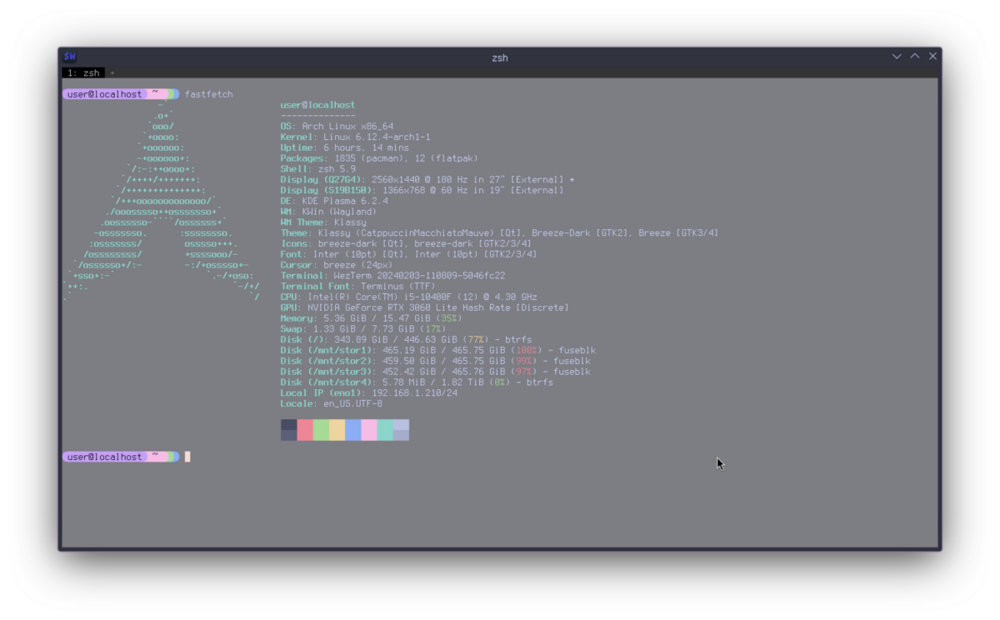Click the yellow color block
This screenshot has width=1000, height=620.
pos(337,430)
